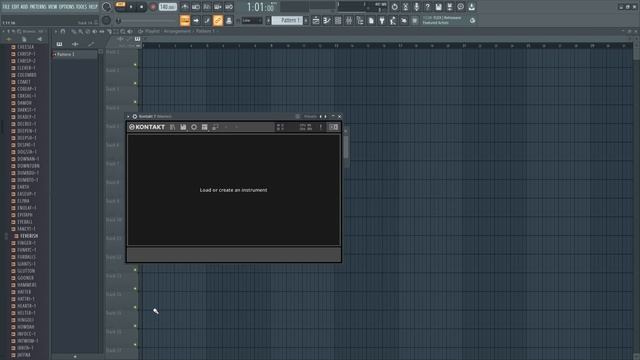Click the Kontakt window scrollbar handle
Screen dimensions: 640x360
tap(346, 147)
